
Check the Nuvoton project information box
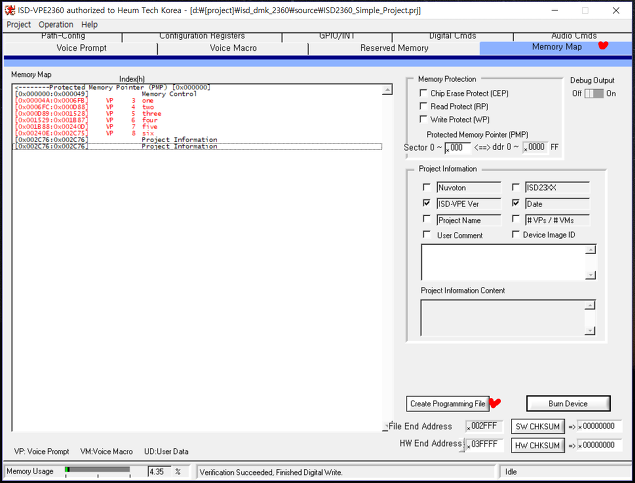pos(426,187)
